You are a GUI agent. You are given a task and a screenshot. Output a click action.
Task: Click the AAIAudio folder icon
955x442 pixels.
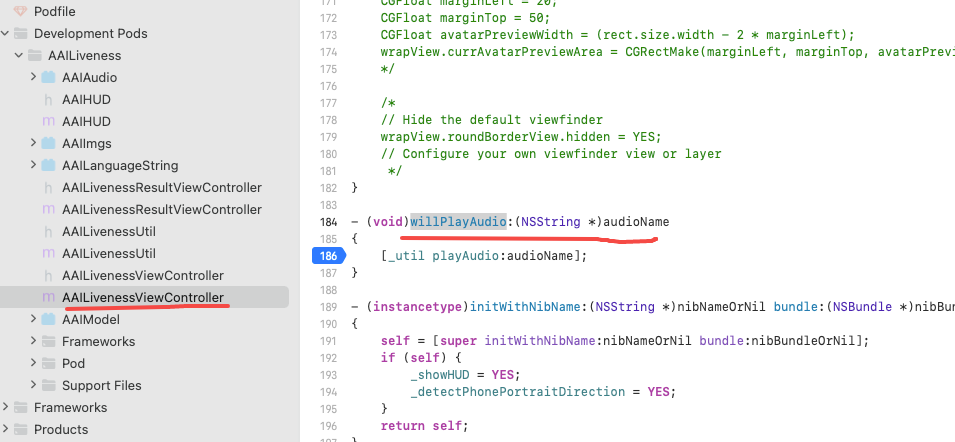coord(49,77)
